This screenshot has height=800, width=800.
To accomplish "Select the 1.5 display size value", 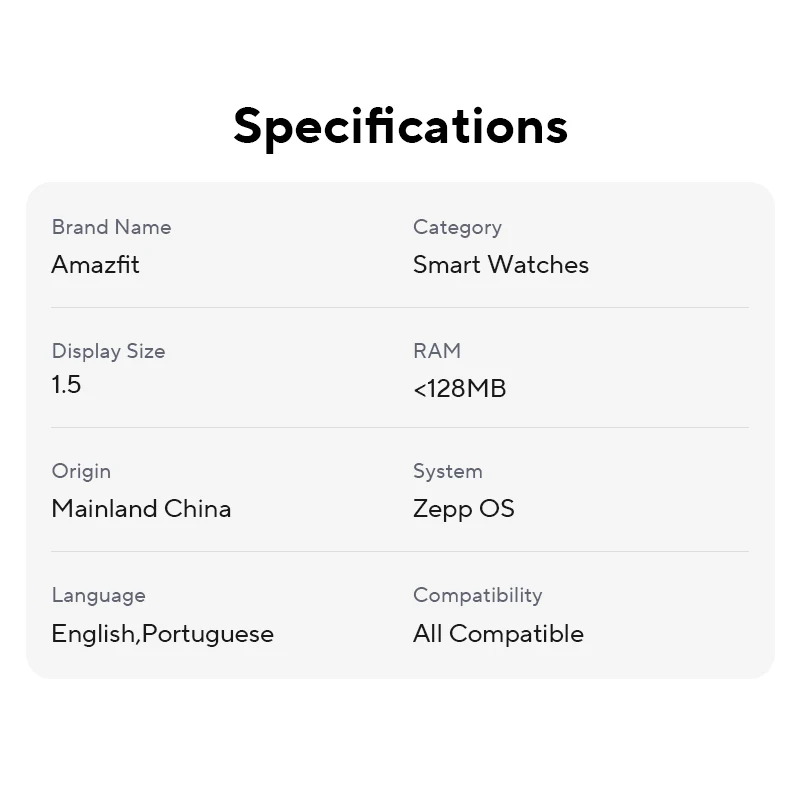I will point(66,384).
